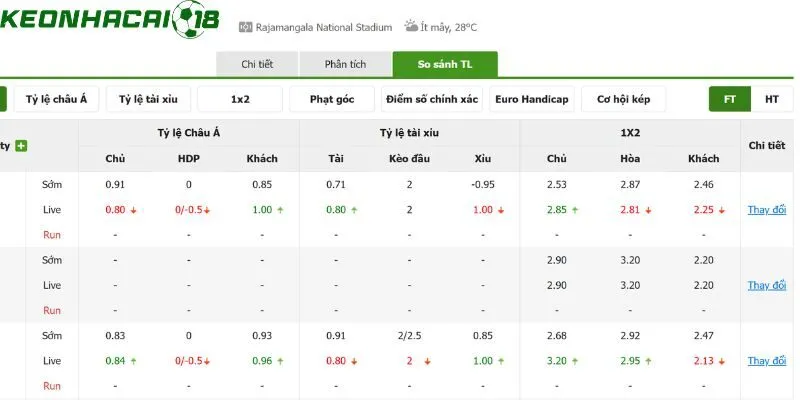Show Cơ hội kép odds
This screenshot has width=800, height=400.
(623, 99)
